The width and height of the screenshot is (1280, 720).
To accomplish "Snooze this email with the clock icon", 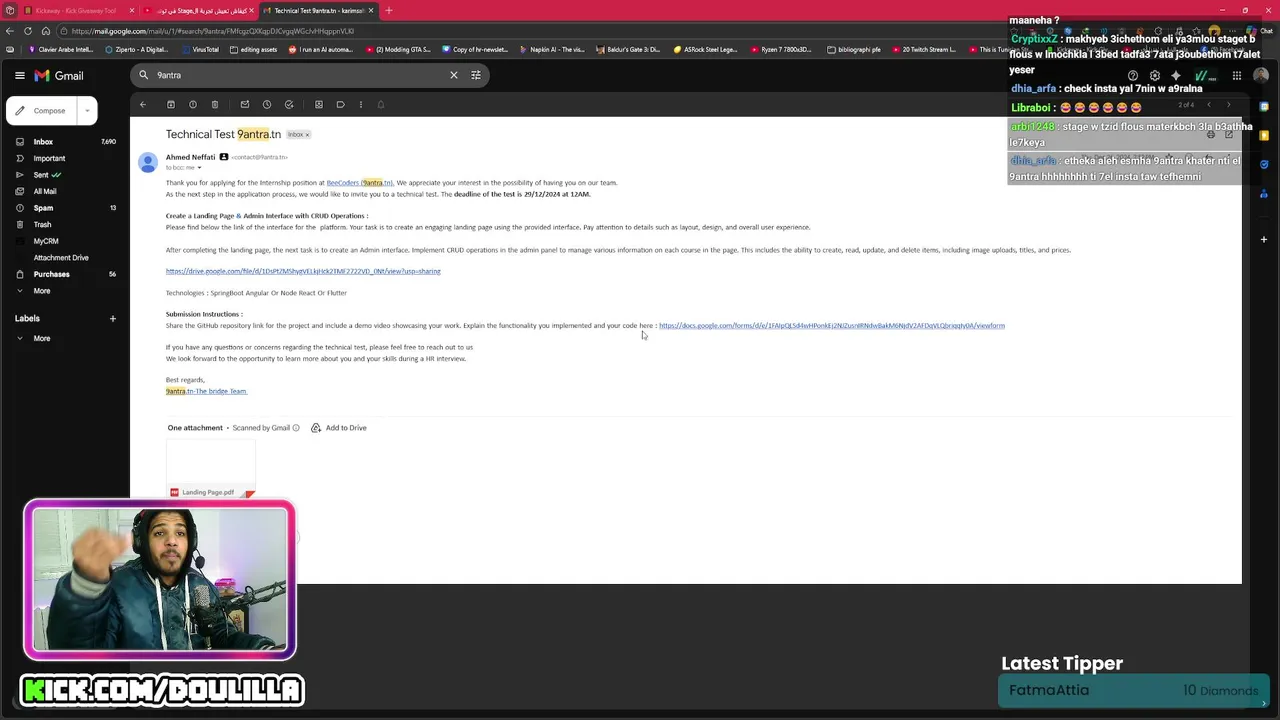I will [x=267, y=104].
